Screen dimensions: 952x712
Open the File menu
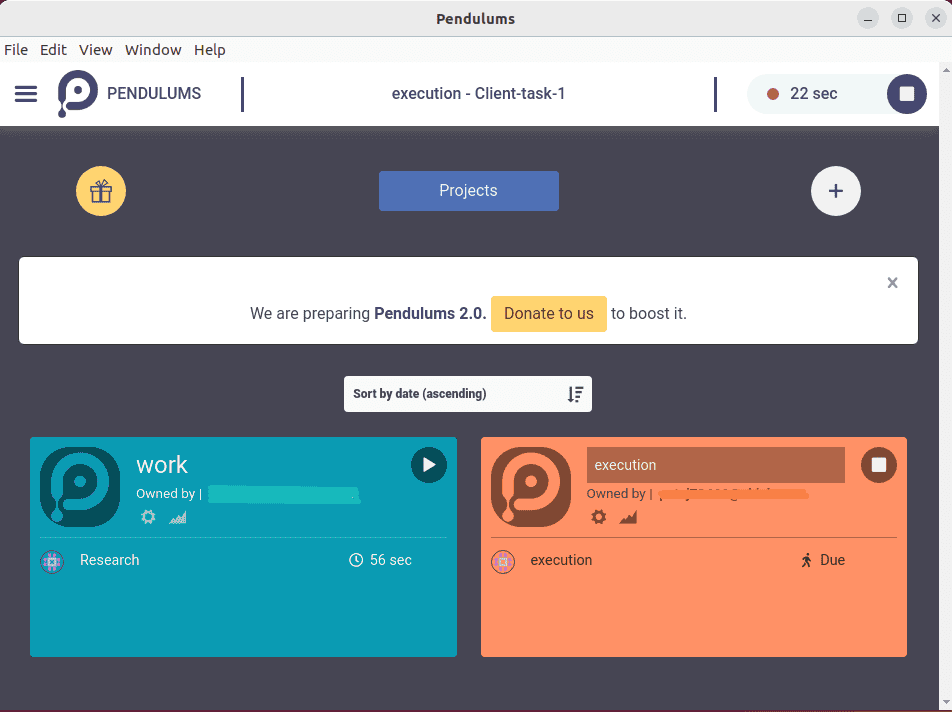click(x=16, y=50)
